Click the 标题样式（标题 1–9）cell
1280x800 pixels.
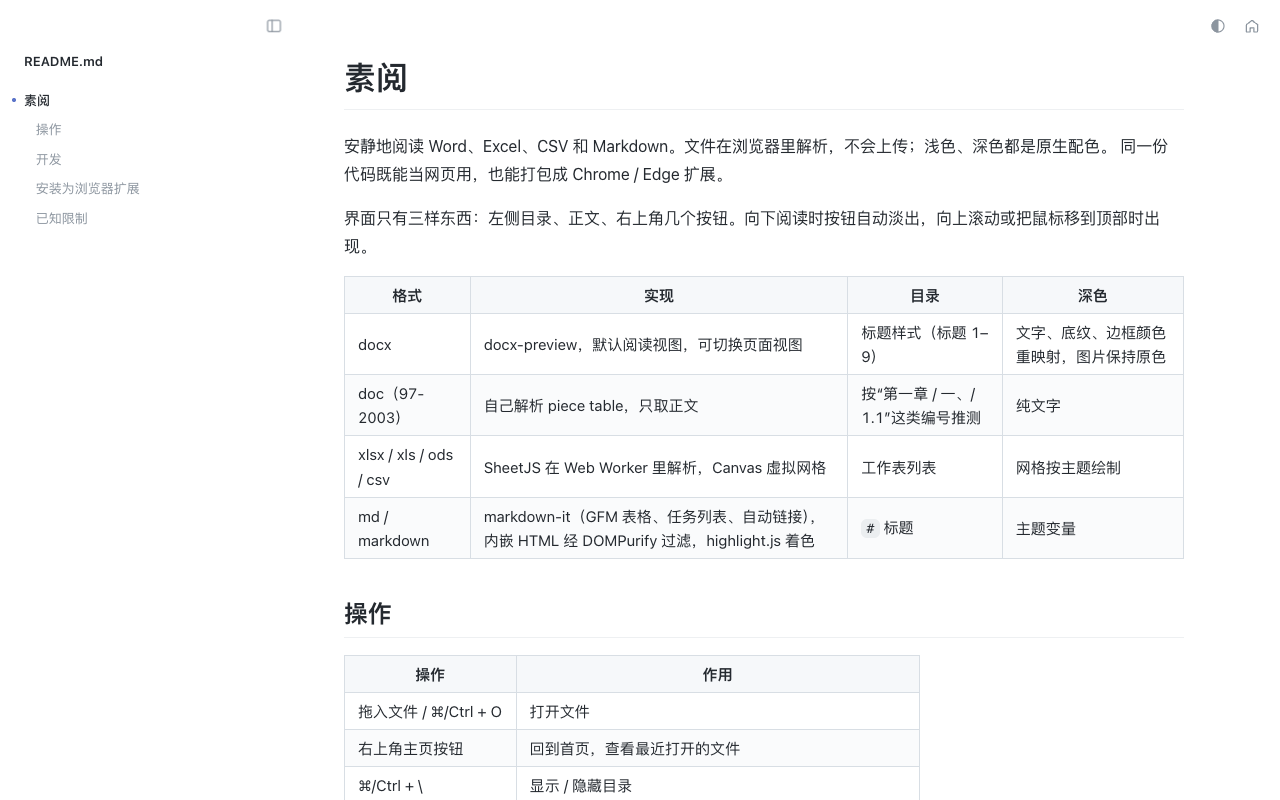click(925, 344)
